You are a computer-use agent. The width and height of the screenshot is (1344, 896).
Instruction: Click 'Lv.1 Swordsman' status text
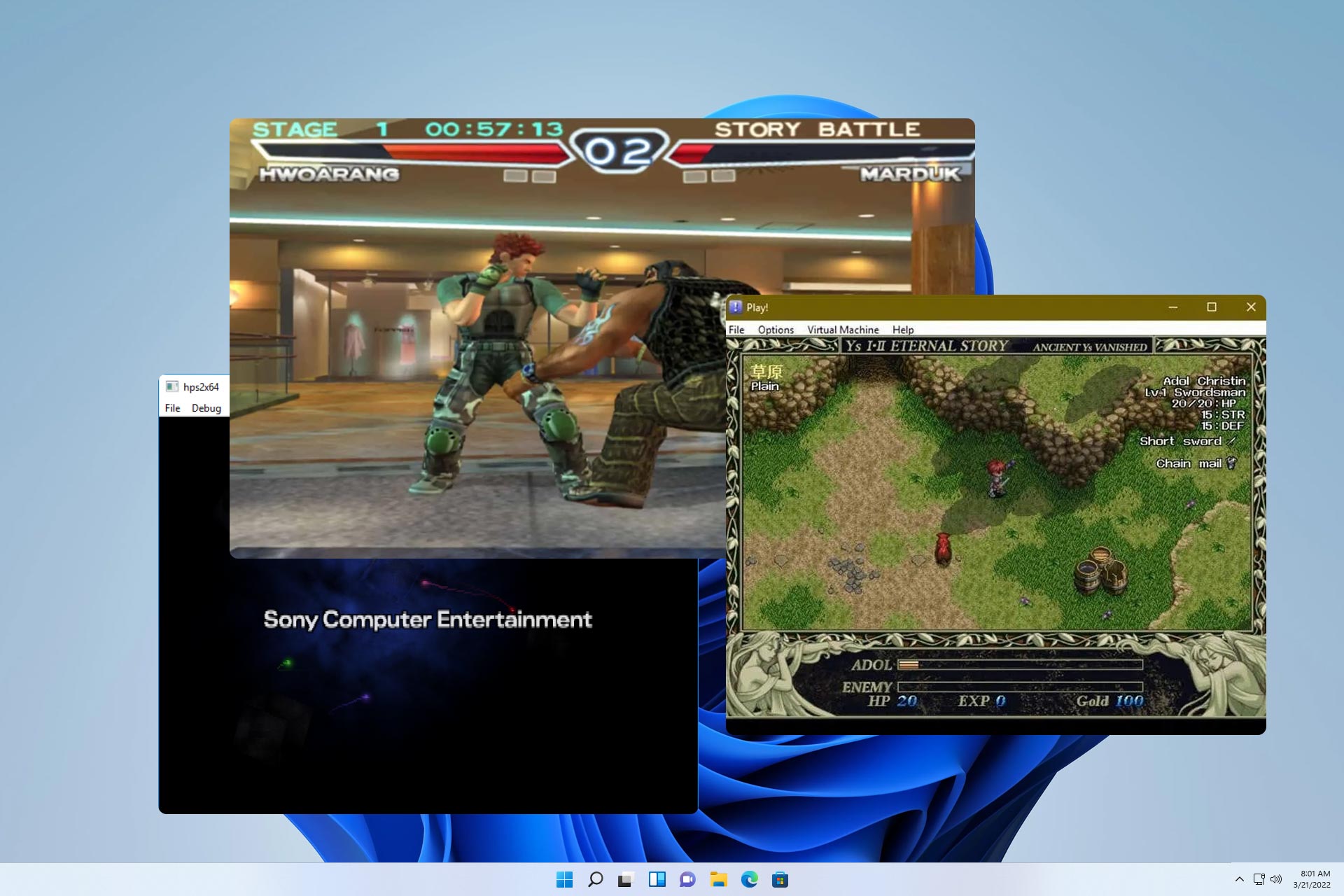pos(1195,393)
